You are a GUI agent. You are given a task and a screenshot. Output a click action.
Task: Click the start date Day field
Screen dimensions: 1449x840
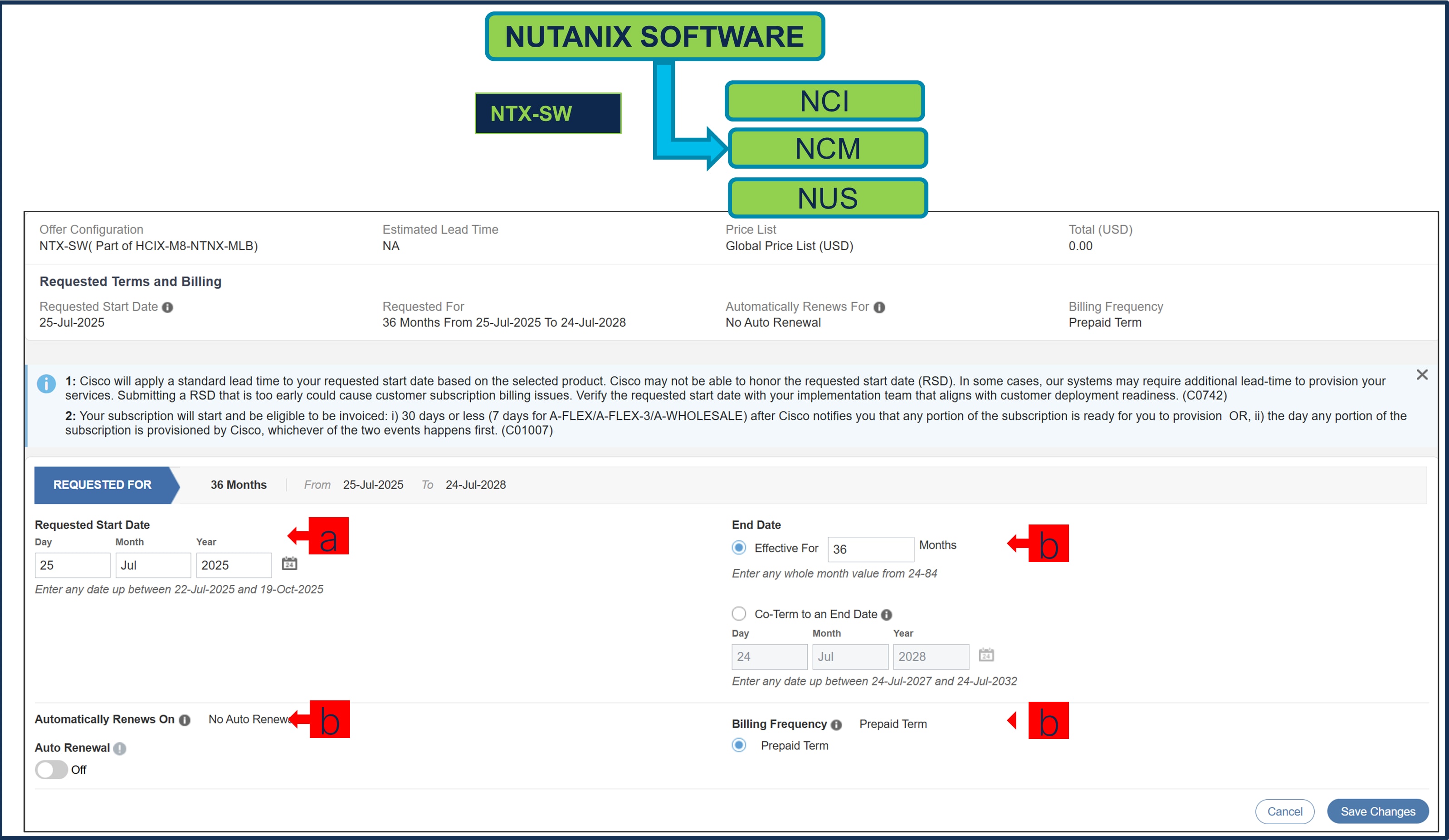pyautogui.click(x=73, y=565)
